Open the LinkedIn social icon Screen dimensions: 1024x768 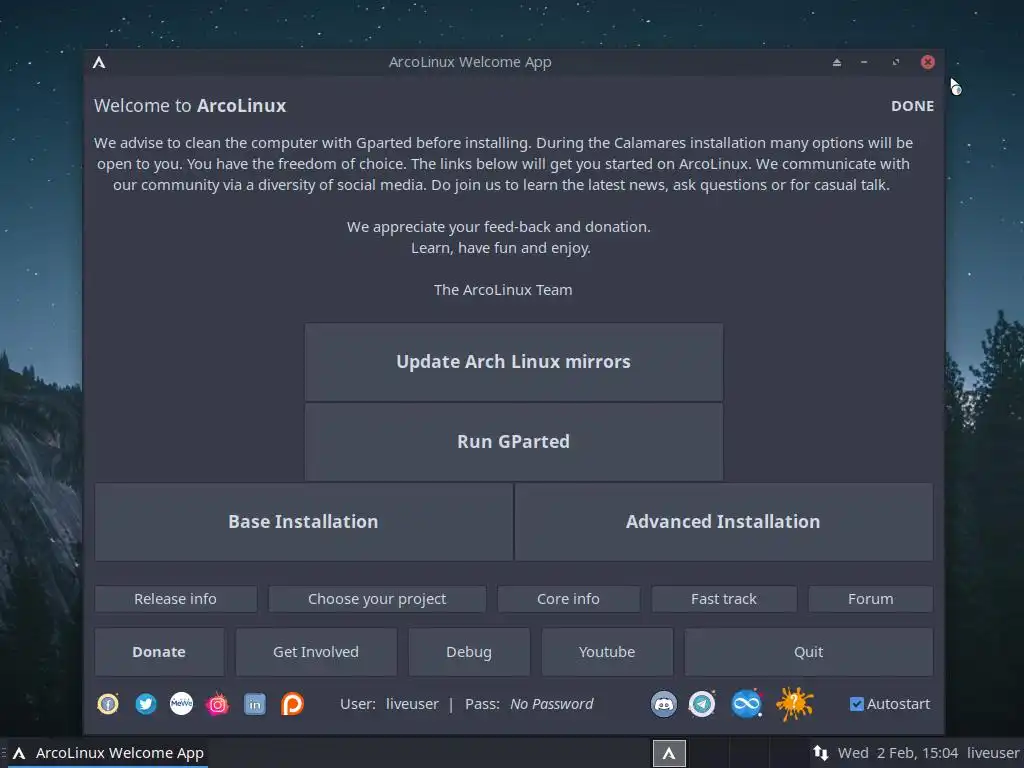(x=255, y=704)
